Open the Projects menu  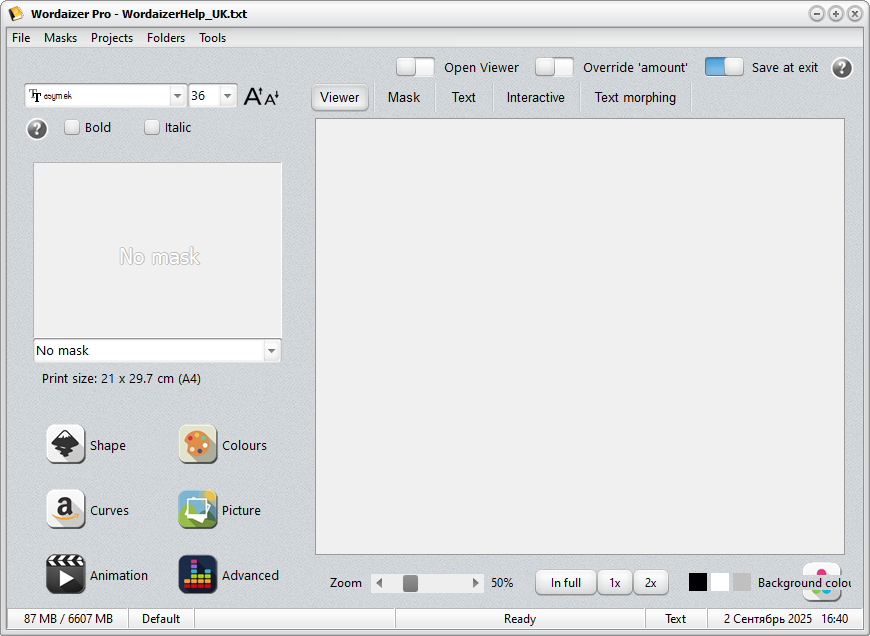pos(112,38)
